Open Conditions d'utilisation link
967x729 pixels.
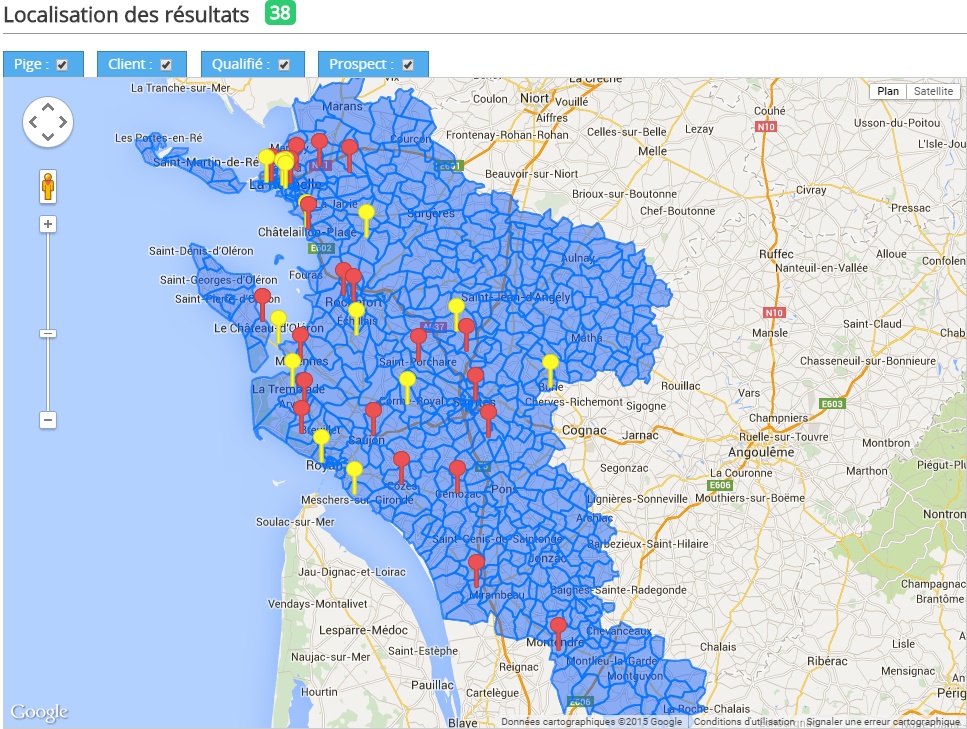pyautogui.click(x=744, y=722)
